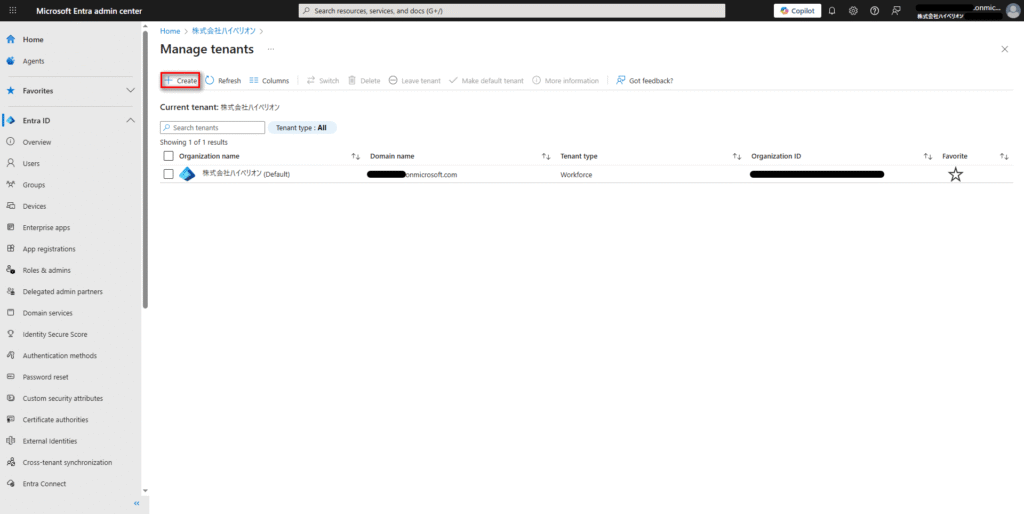Open the header feedback icon
Screen dimensions: 1024x514
[x=897, y=10]
